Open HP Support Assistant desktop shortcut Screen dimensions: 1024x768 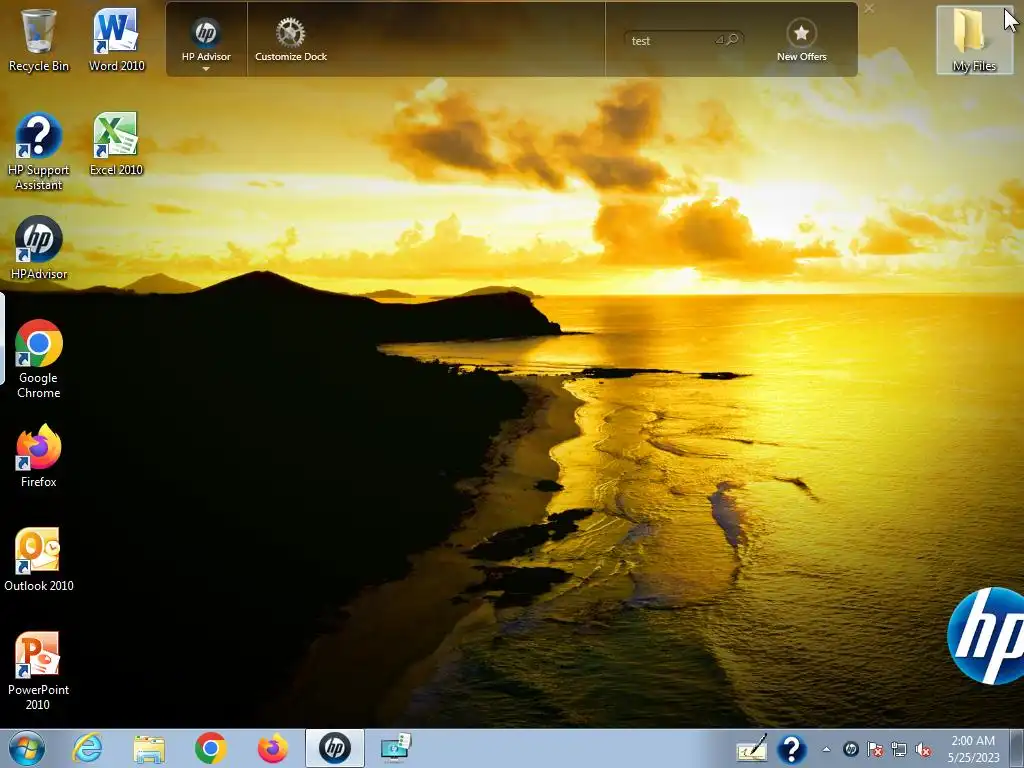[x=39, y=152]
